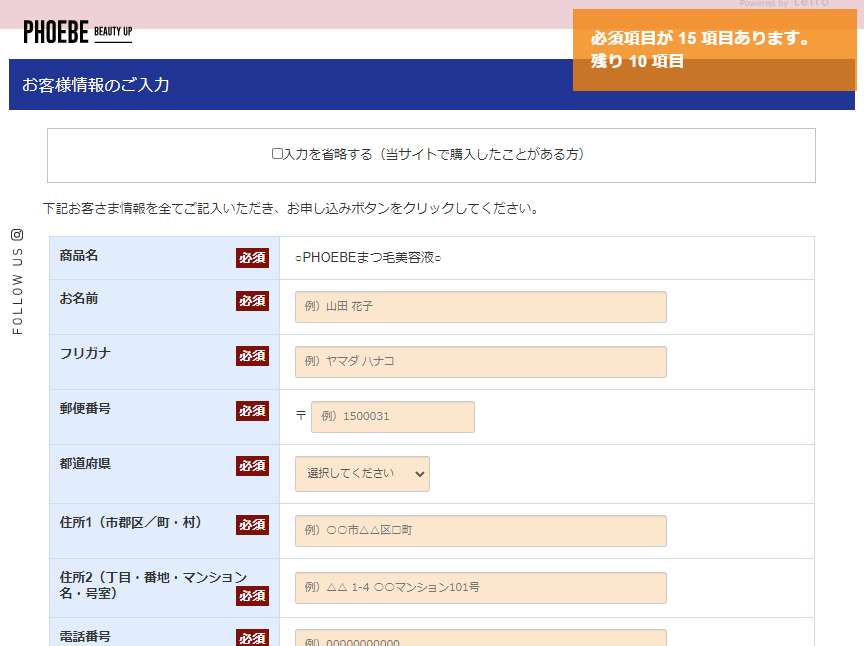Check the 入力を省略する checkbox
This screenshot has width=864, height=646.
277,154
